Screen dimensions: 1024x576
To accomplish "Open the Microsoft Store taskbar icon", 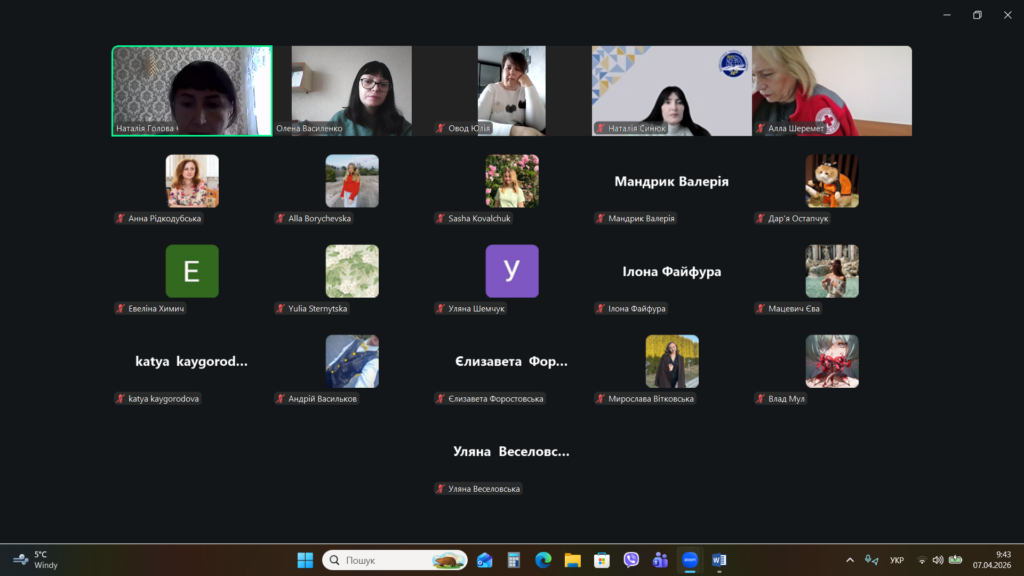I will pyautogui.click(x=602, y=560).
